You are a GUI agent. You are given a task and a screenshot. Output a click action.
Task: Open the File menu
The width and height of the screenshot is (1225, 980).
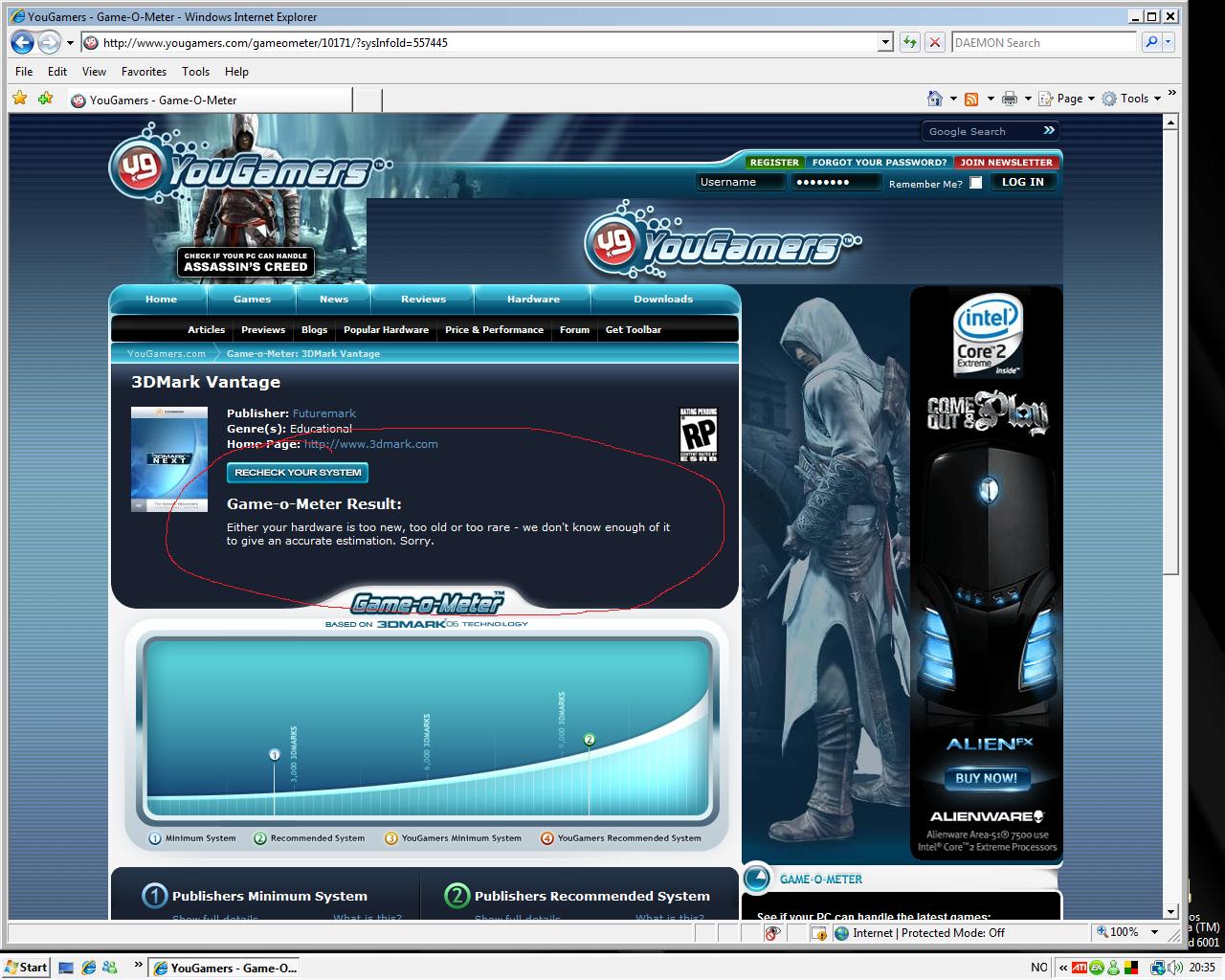(x=24, y=72)
